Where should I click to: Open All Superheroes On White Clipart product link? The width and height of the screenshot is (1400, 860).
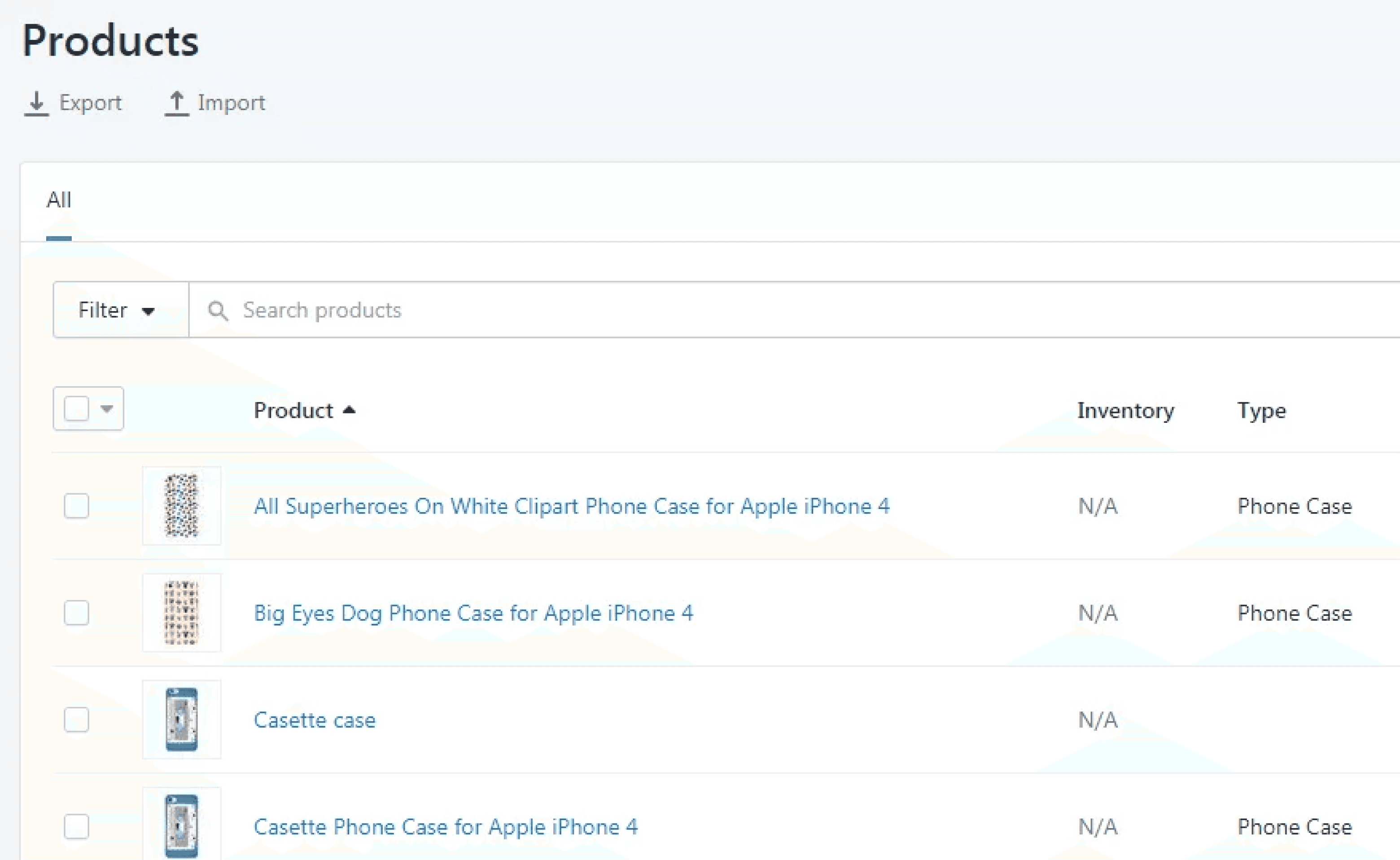[x=571, y=506]
